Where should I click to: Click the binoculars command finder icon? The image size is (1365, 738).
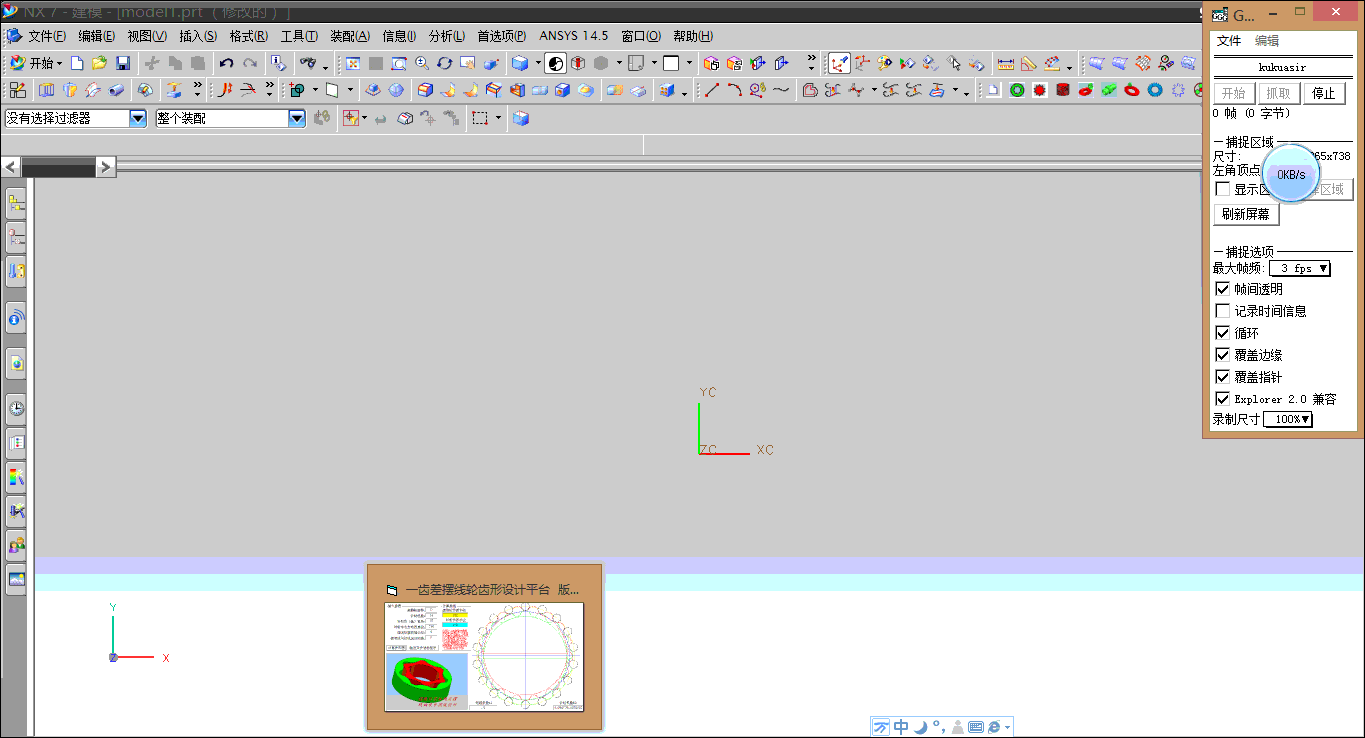tap(308, 63)
